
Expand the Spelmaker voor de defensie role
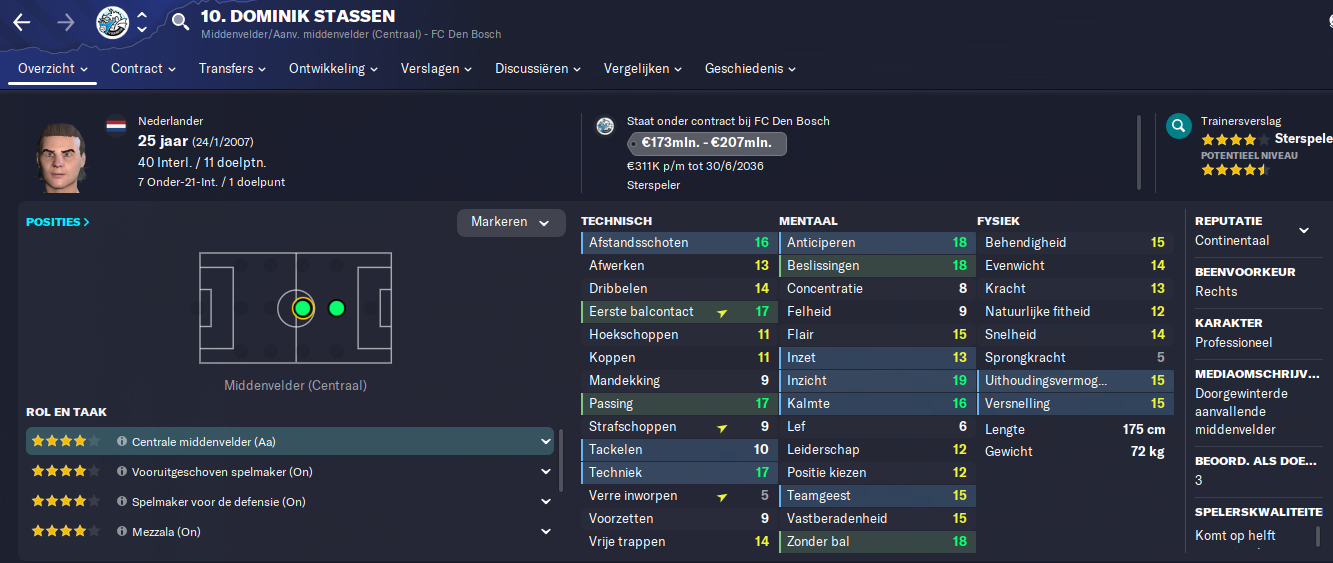[546, 502]
